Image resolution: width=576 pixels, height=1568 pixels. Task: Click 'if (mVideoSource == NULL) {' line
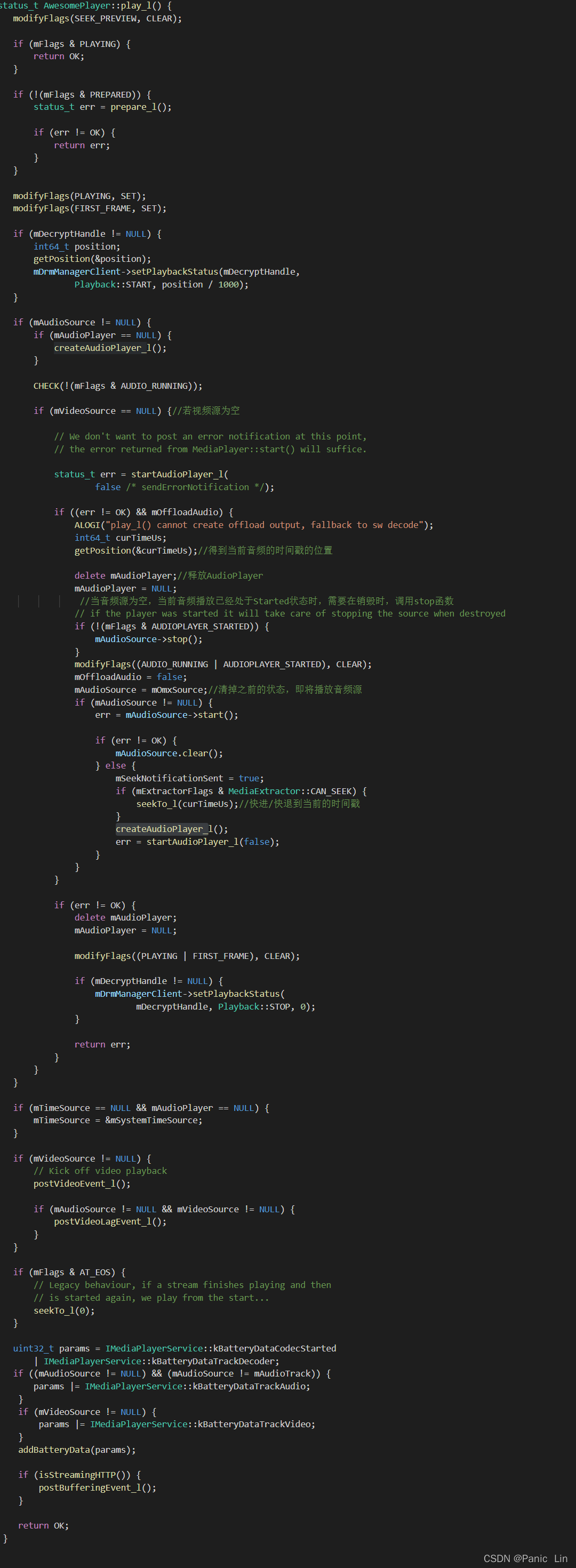click(102, 411)
